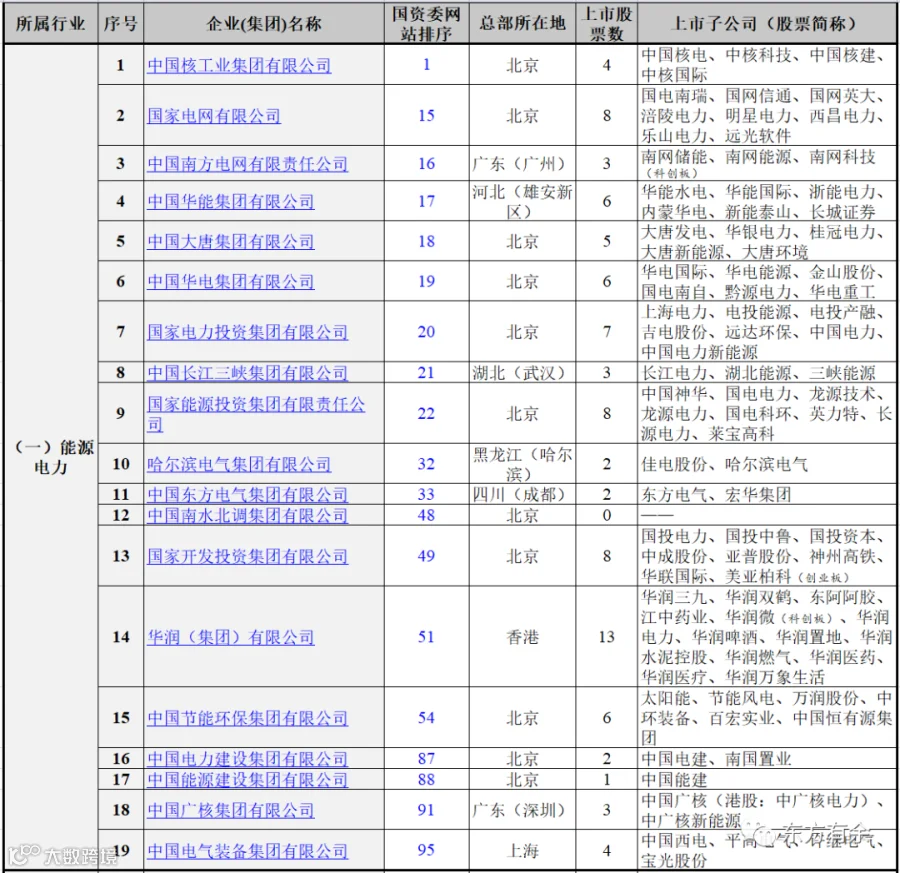Image resolution: width=900 pixels, height=873 pixels.
Task: Open the 中国华能集团有限公司 link
Action: (x=230, y=201)
